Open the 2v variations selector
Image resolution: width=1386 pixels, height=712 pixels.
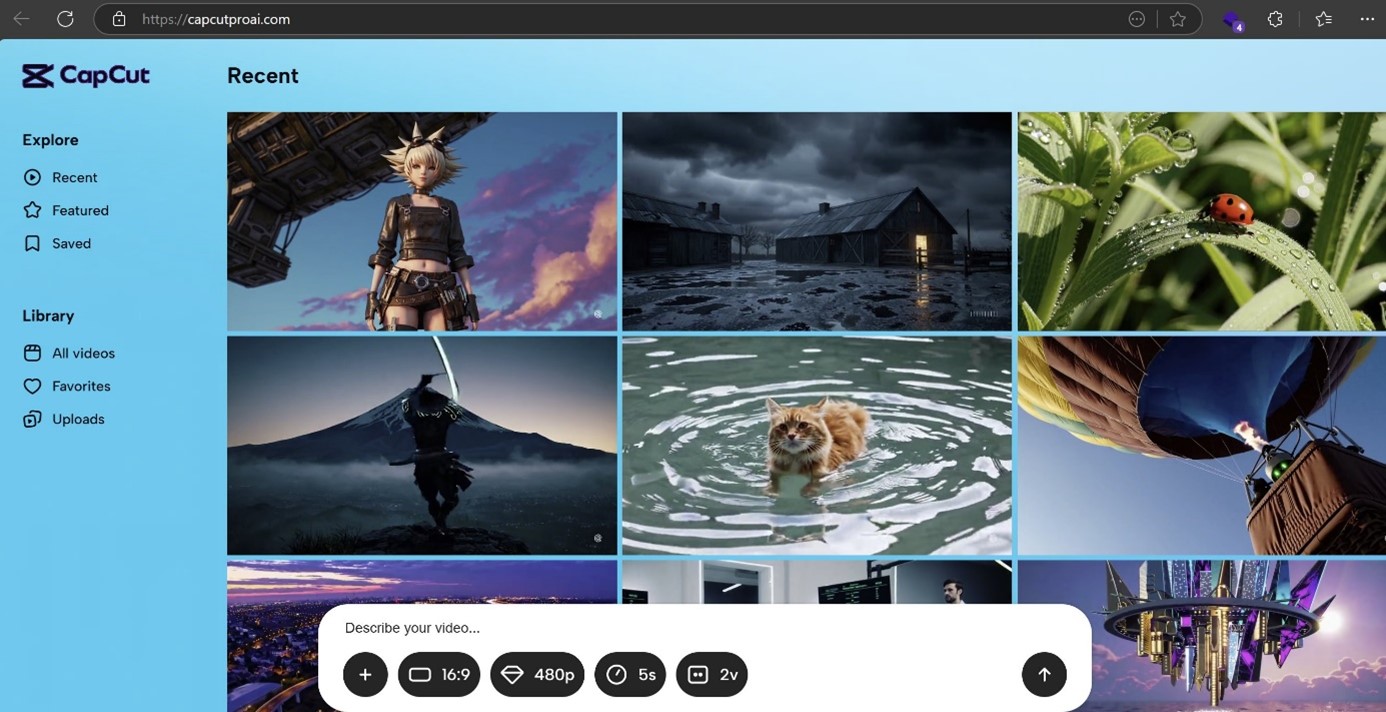pos(712,674)
